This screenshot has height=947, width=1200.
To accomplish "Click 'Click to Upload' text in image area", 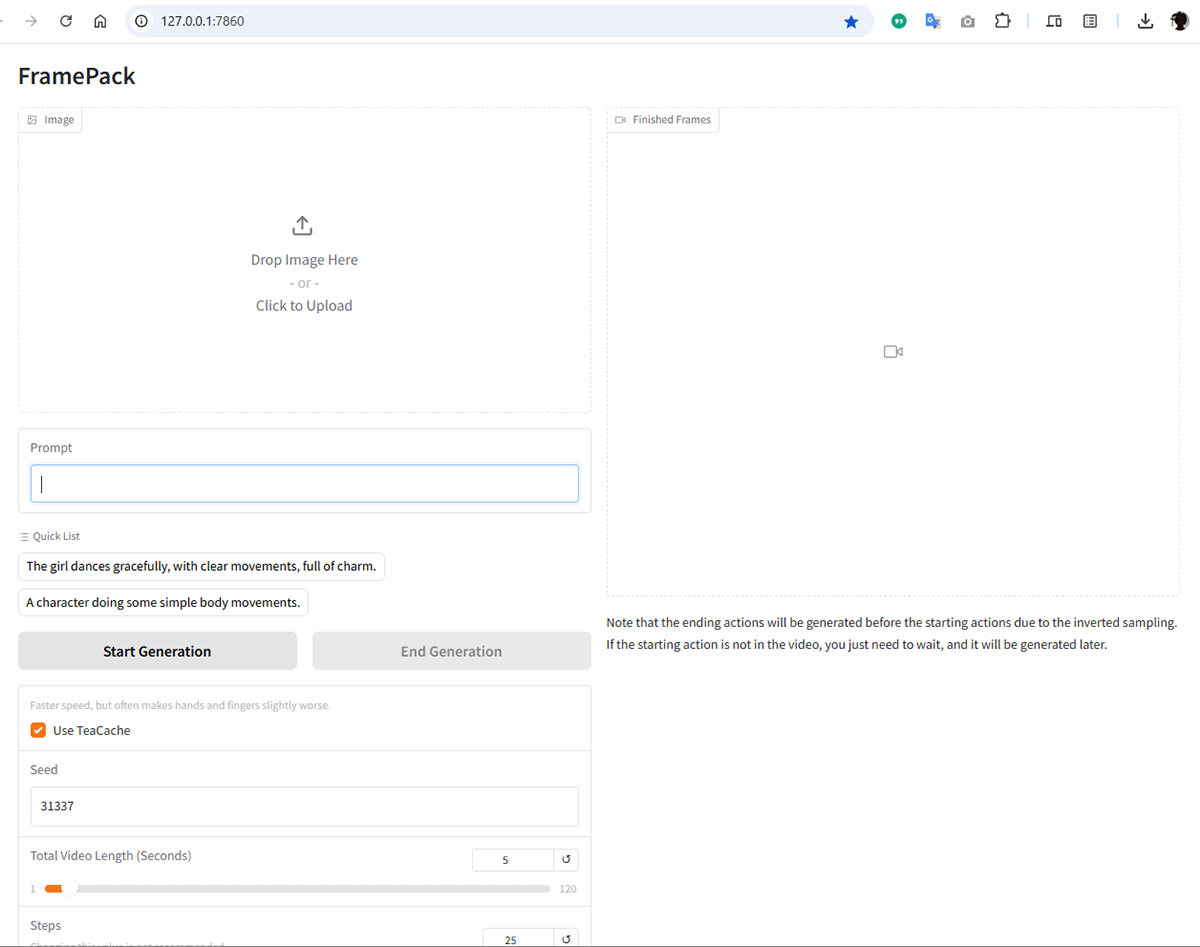I will [304, 306].
